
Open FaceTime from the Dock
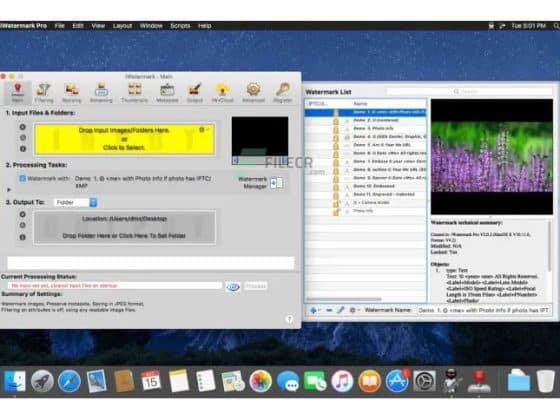tap(315, 381)
